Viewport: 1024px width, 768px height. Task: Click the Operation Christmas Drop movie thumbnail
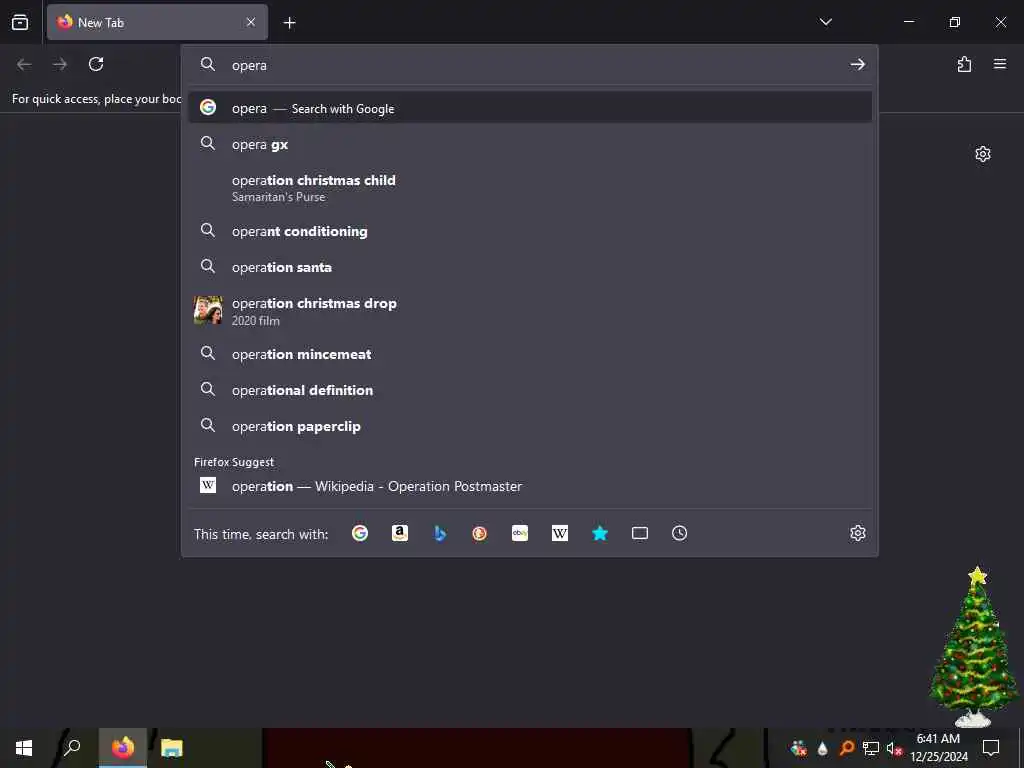[x=208, y=310]
